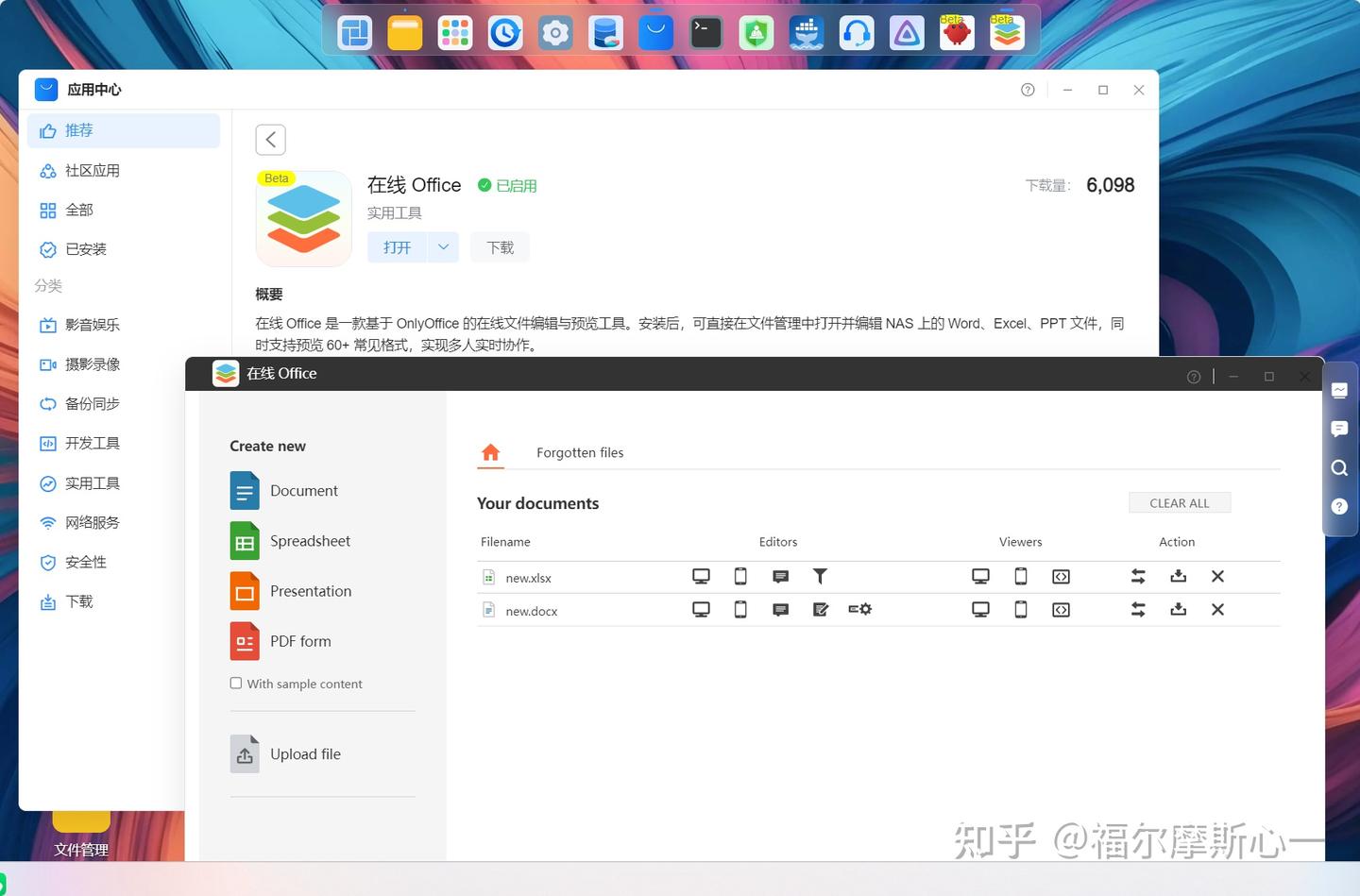This screenshot has height=896, width=1360.
Task: Open the message icon in the right side panel
Action: [1339, 429]
